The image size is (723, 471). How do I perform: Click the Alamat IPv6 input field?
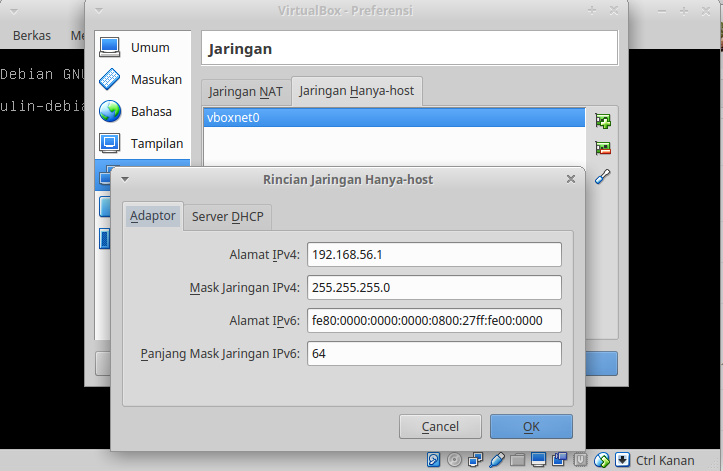pos(434,321)
